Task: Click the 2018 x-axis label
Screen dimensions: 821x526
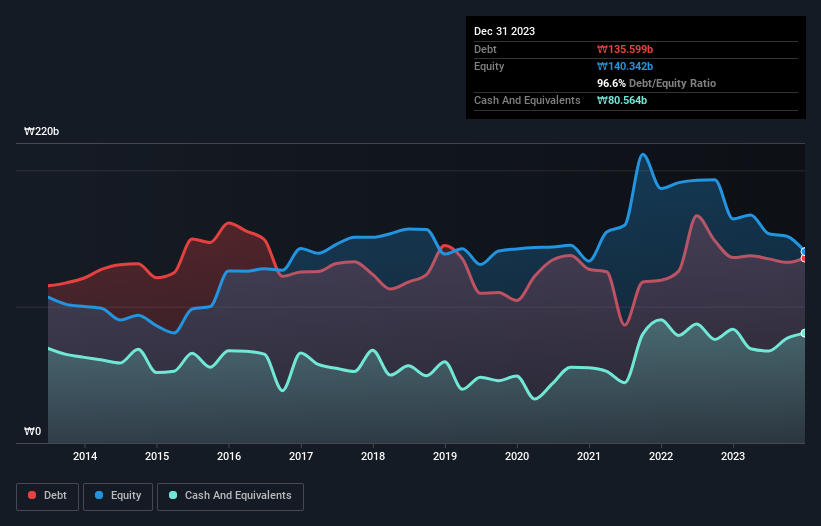Action: (x=373, y=456)
